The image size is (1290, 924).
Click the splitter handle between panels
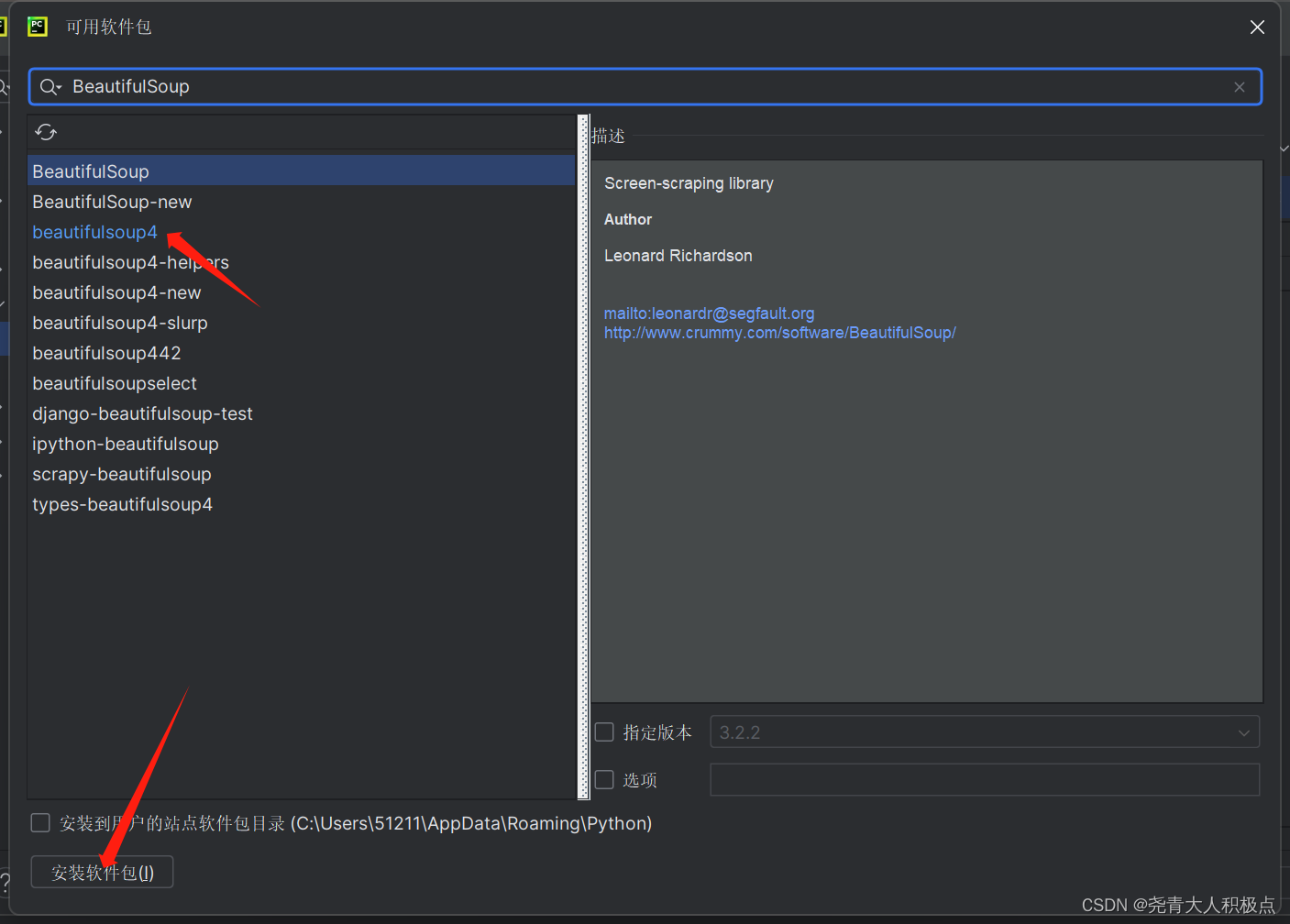583,456
